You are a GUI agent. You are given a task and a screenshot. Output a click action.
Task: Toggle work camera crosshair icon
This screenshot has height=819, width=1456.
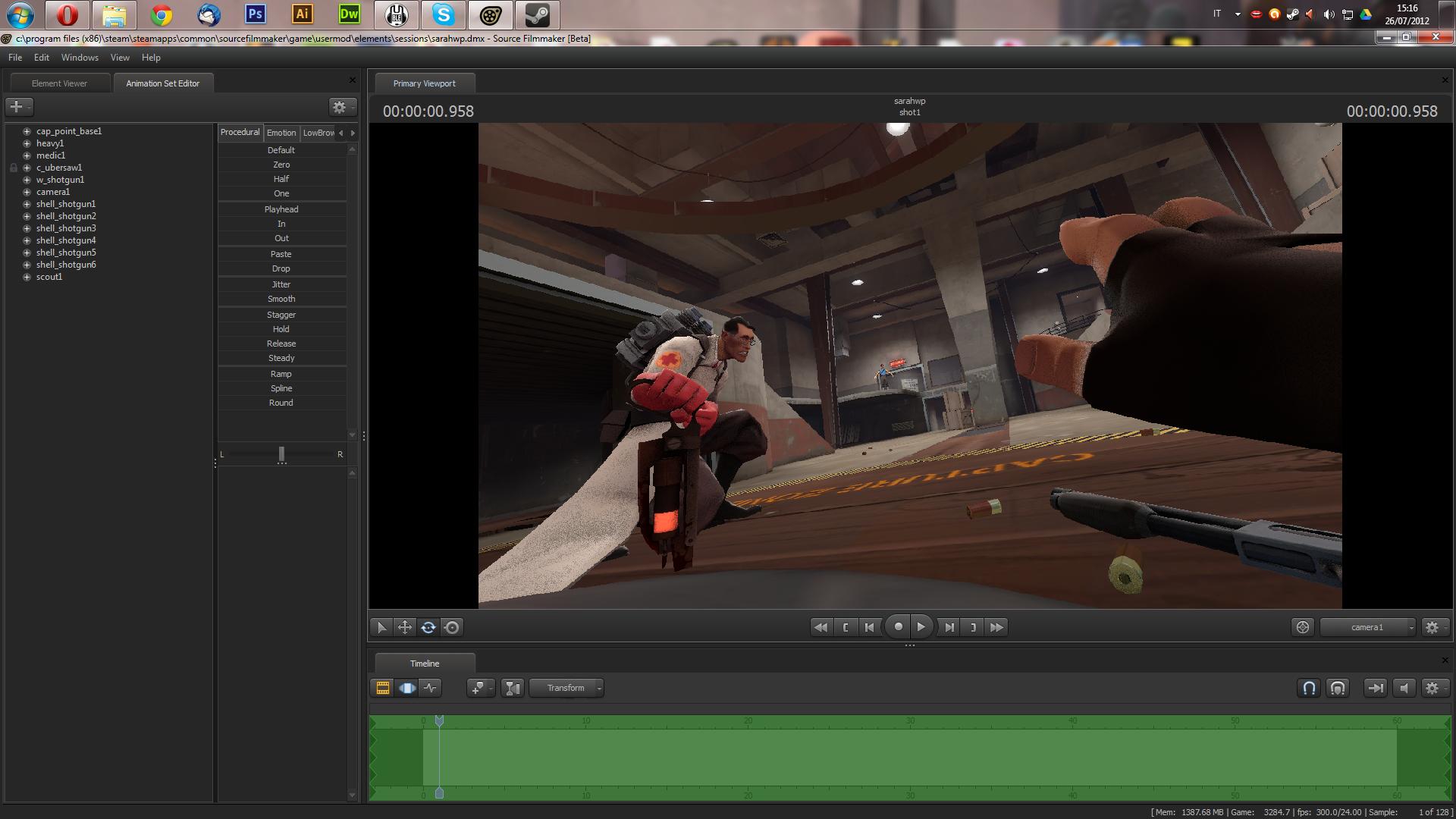(1303, 627)
